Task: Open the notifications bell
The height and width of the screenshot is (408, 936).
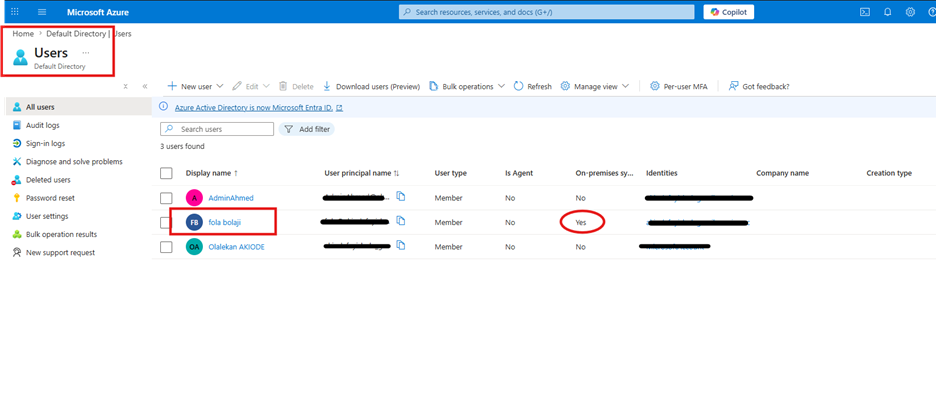Action: [887, 12]
